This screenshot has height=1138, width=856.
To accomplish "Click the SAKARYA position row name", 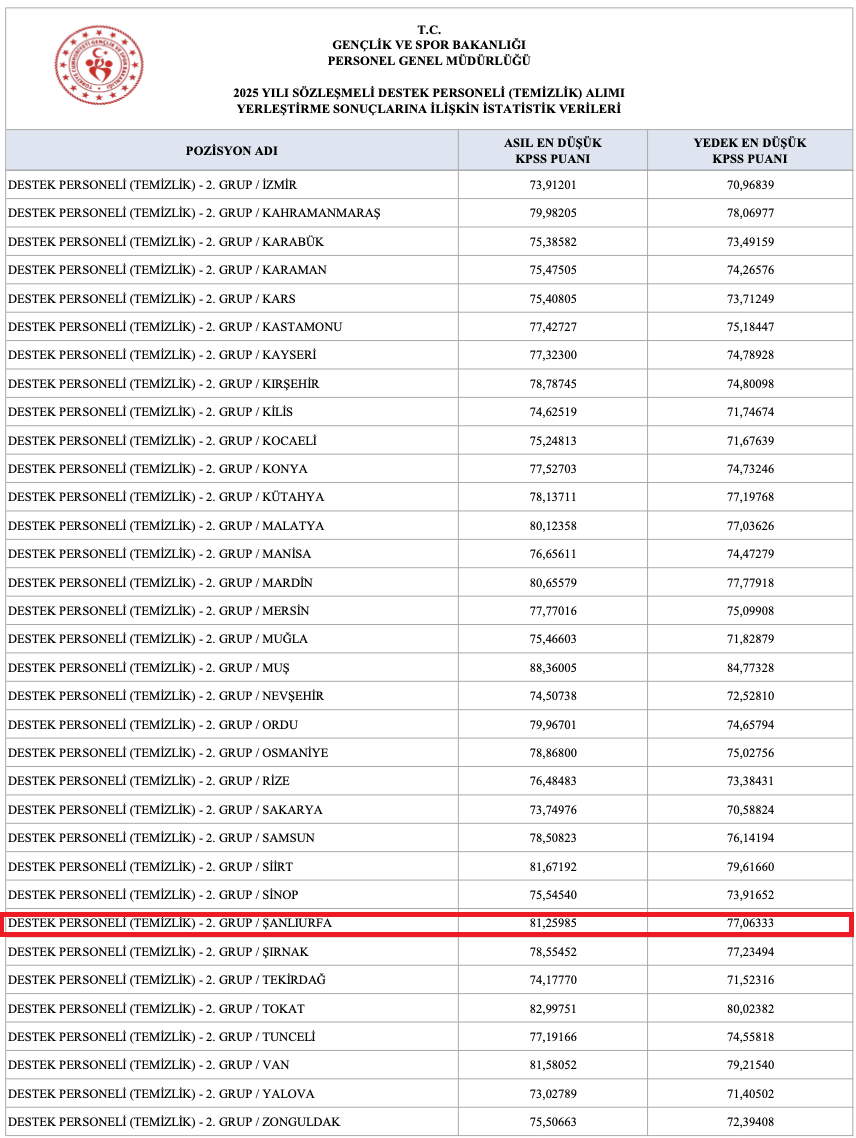I will click(165, 810).
